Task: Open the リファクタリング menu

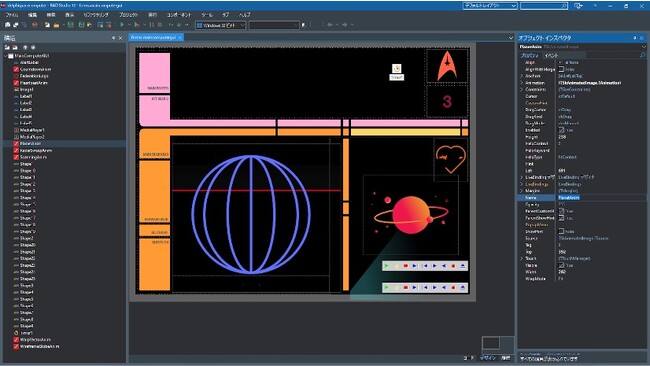Action: click(x=96, y=15)
